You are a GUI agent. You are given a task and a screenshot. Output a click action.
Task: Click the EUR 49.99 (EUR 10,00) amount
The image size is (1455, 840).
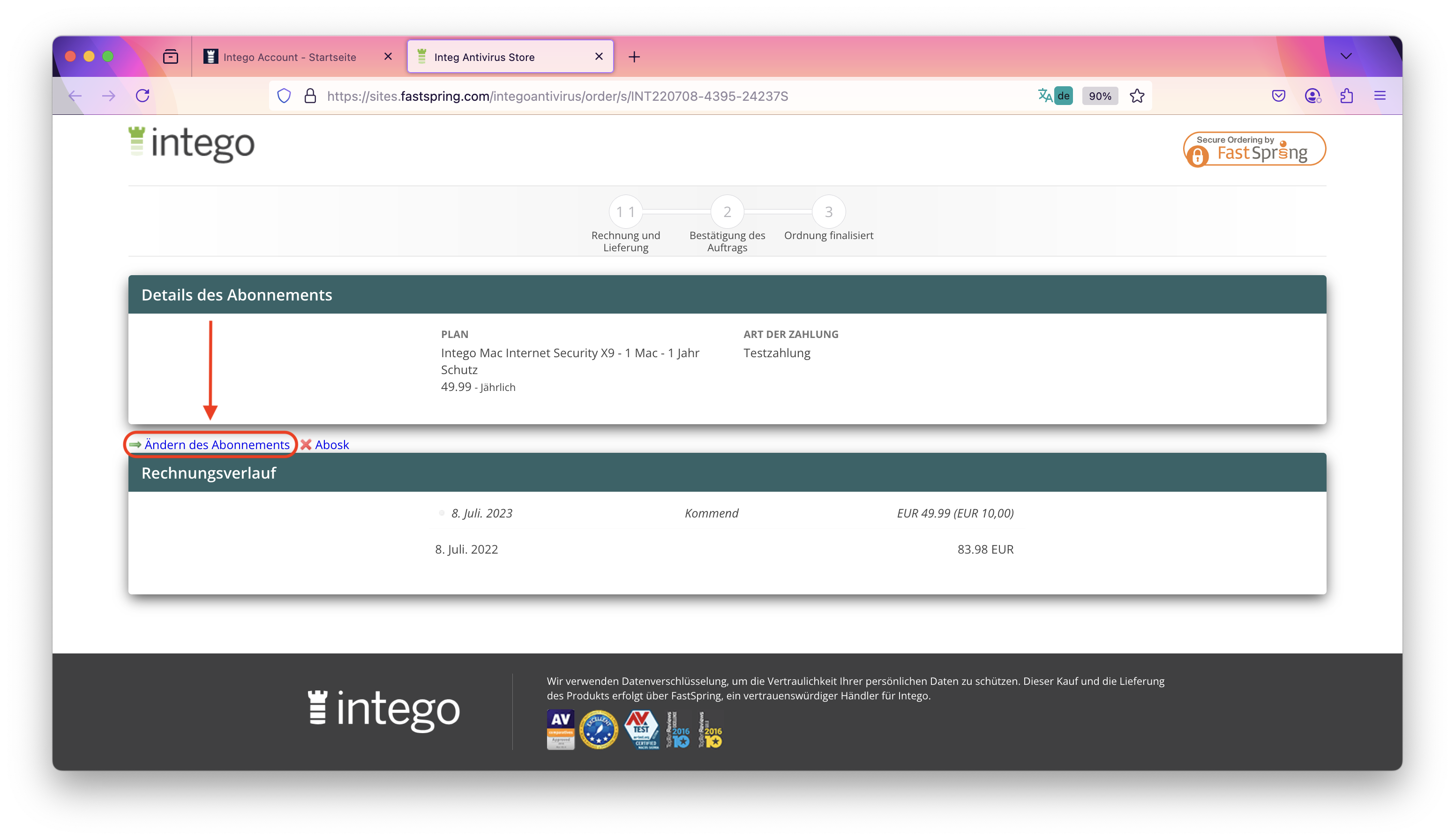pos(955,513)
